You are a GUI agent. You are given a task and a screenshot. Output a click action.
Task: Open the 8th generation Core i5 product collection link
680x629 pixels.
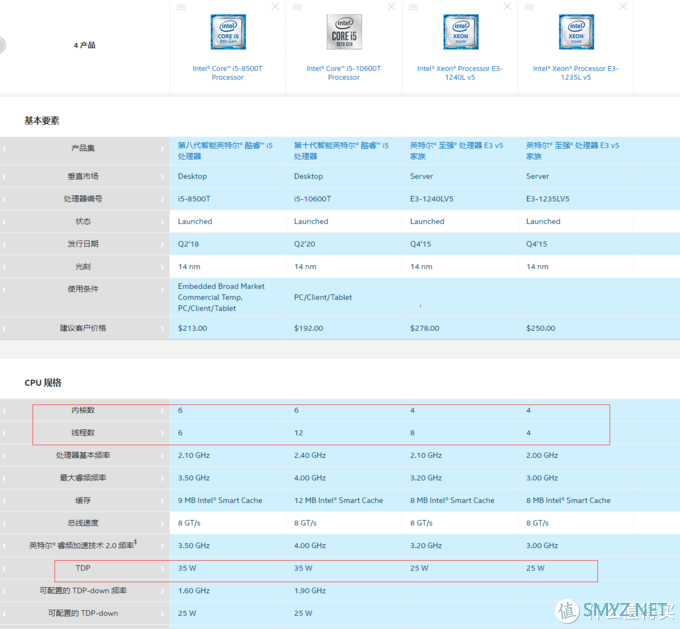coord(225,150)
